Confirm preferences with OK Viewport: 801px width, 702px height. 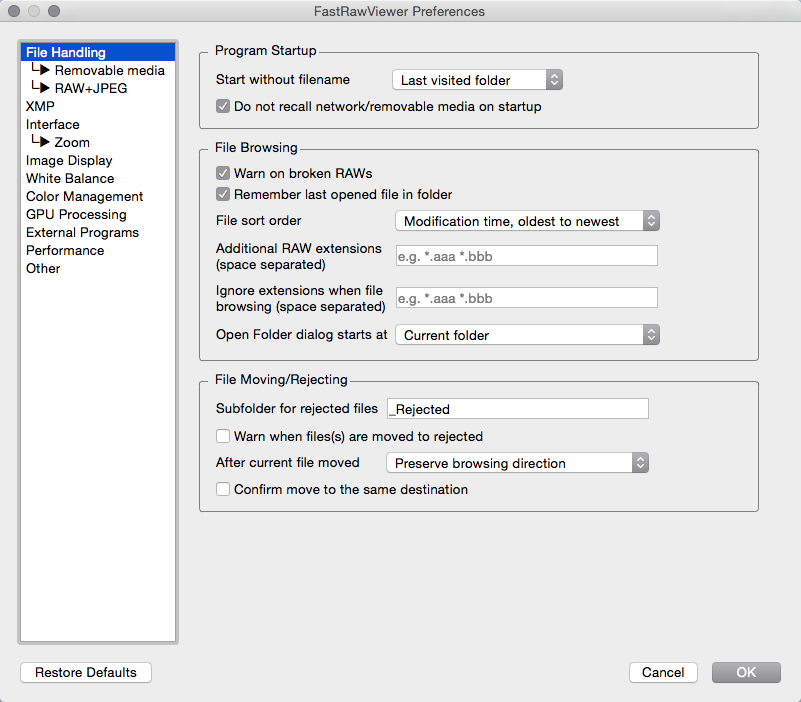coord(746,672)
